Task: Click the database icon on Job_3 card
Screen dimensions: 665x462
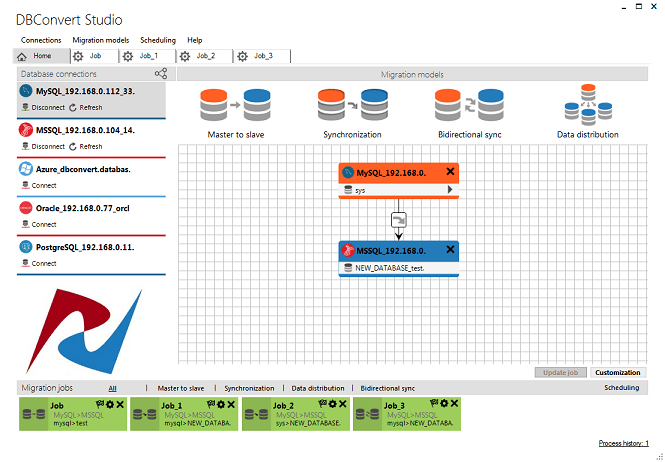Action: pyautogui.click(x=367, y=414)
